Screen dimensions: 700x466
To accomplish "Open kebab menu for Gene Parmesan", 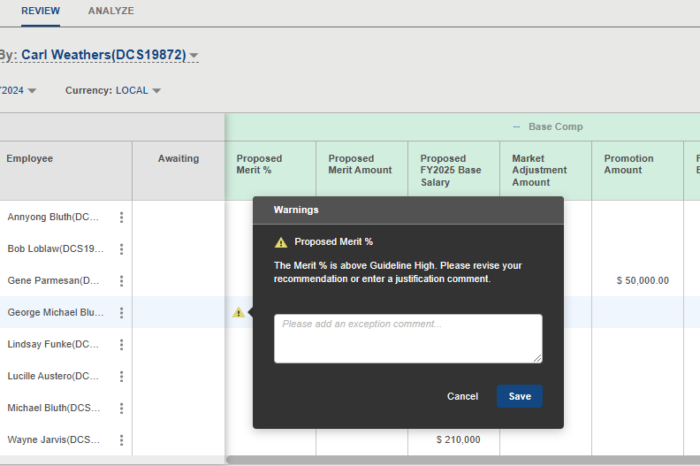I will pyautogui.click(x=122, y=281).
